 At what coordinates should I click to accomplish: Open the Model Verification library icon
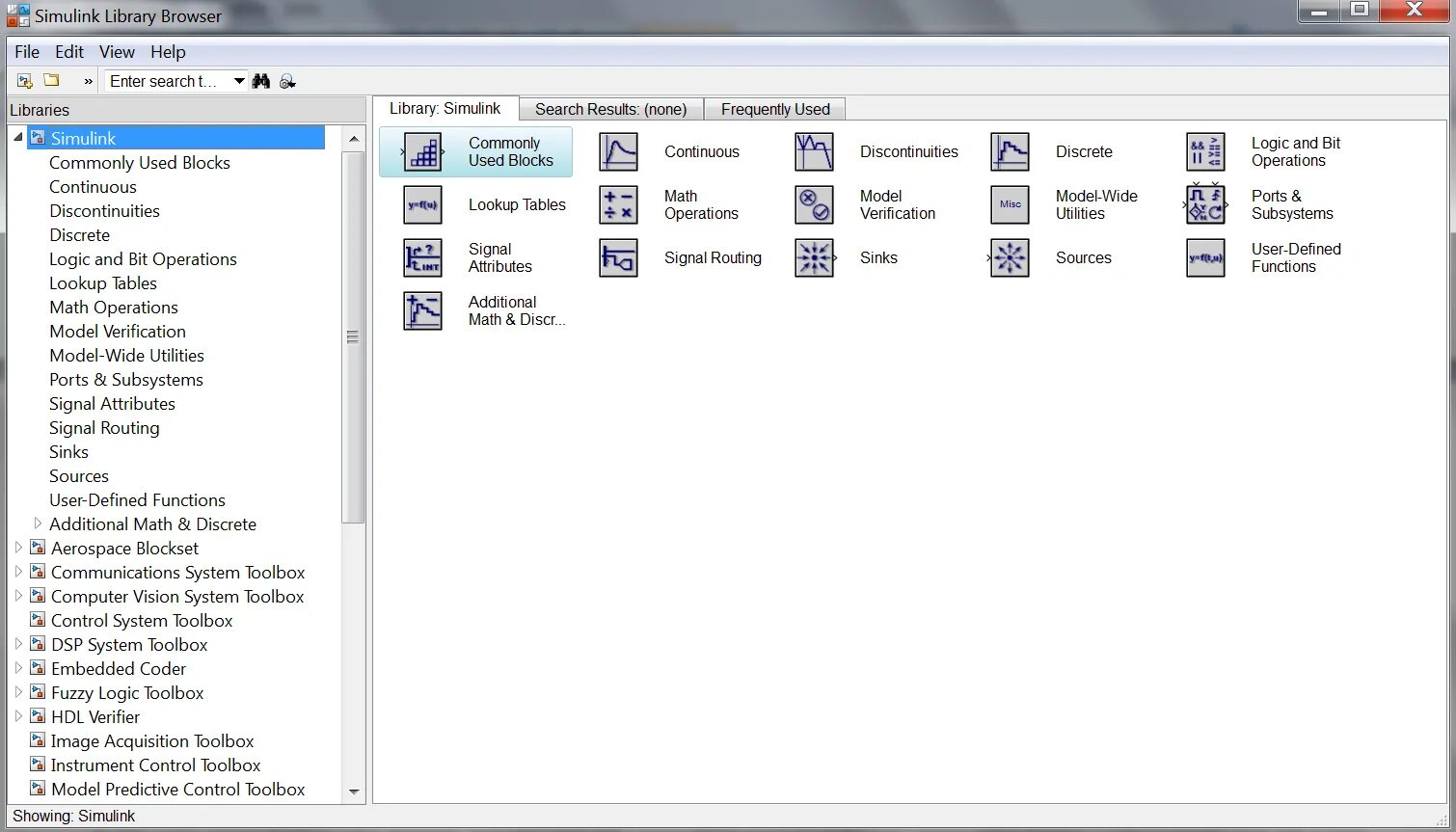[814, 205]
